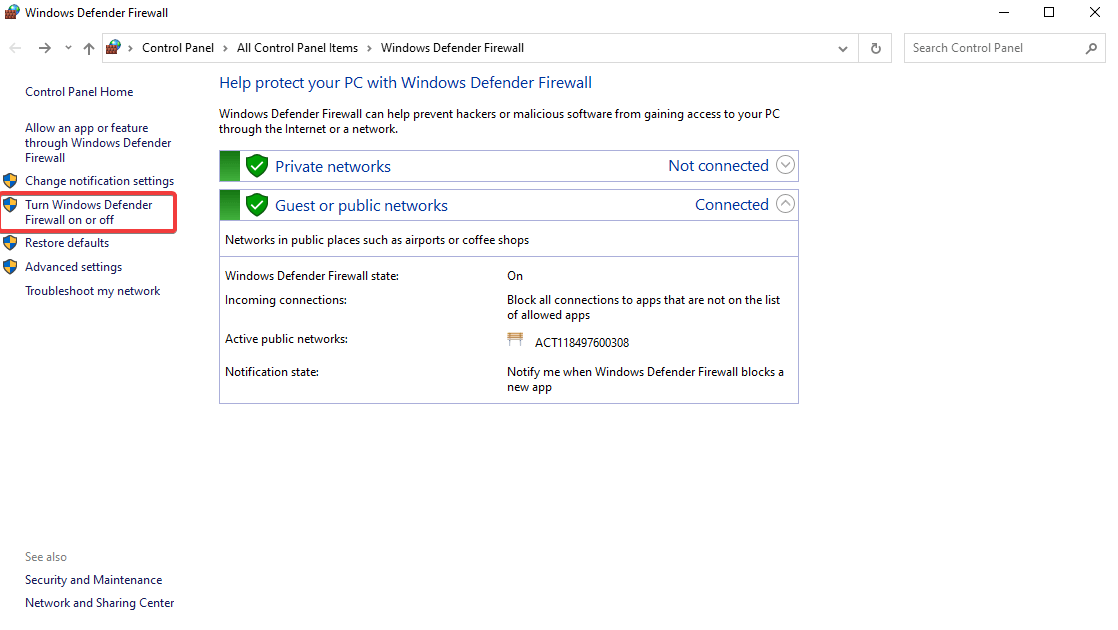
Task: Click the network icon beside ACT118497600308
Action: tap(515, 340)
